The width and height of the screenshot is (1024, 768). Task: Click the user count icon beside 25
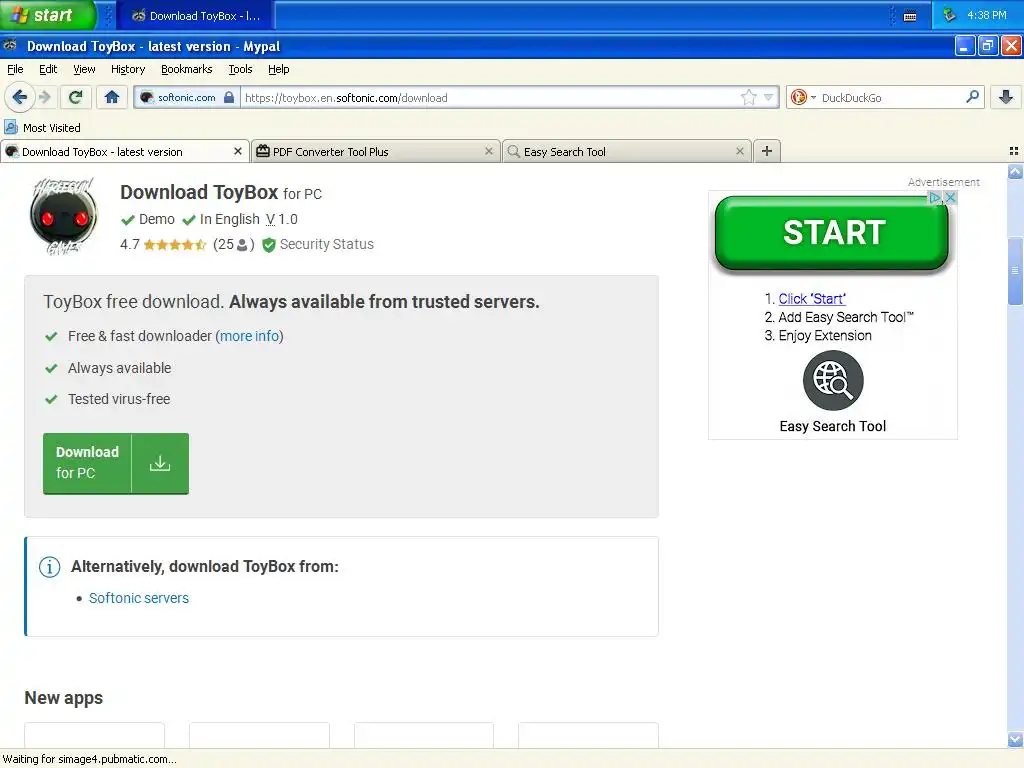pyautogui.click(x=242, y=245)
